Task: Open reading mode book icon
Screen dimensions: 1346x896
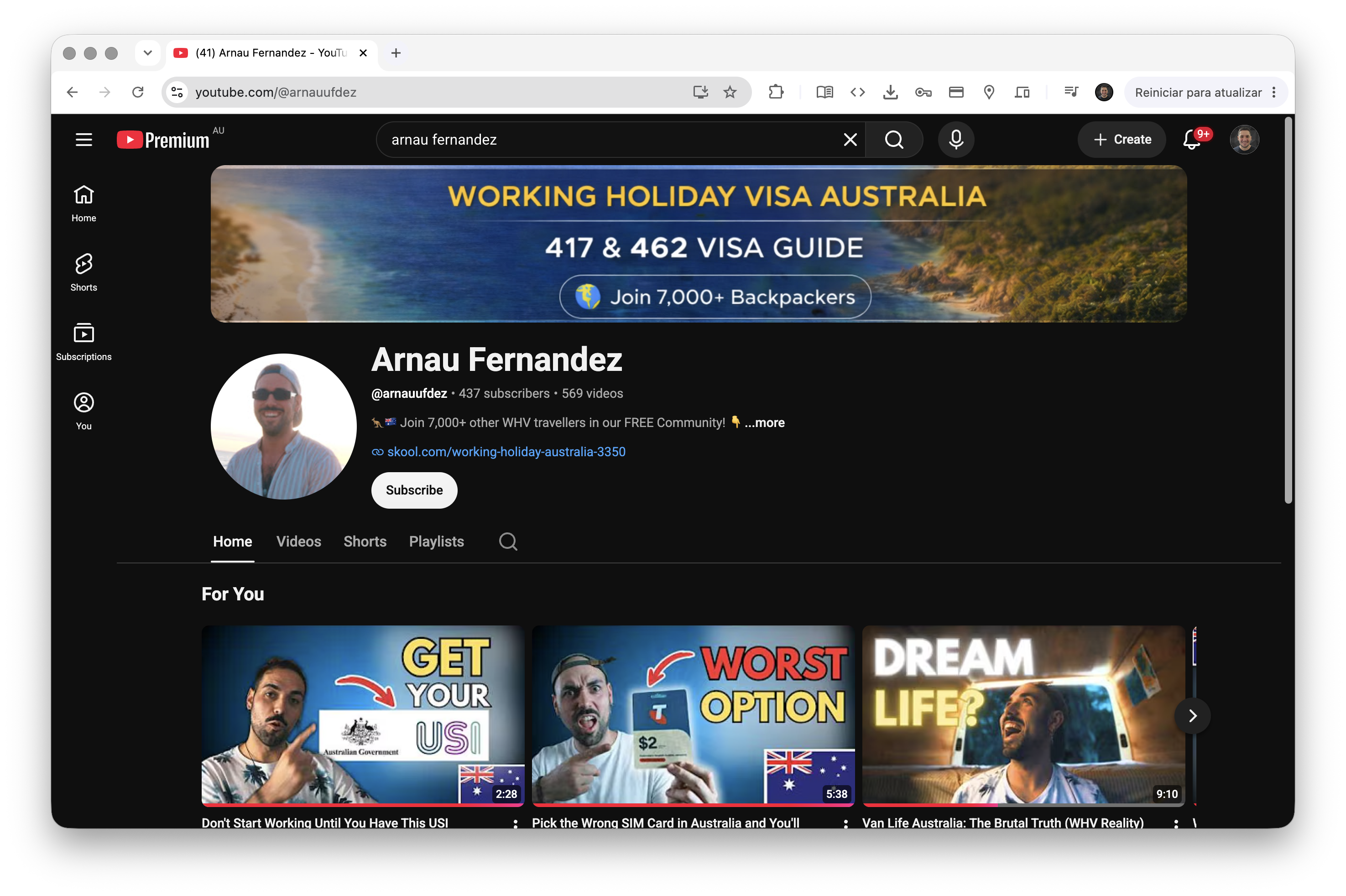Action: pyautogui.click(x=824, y=92)
